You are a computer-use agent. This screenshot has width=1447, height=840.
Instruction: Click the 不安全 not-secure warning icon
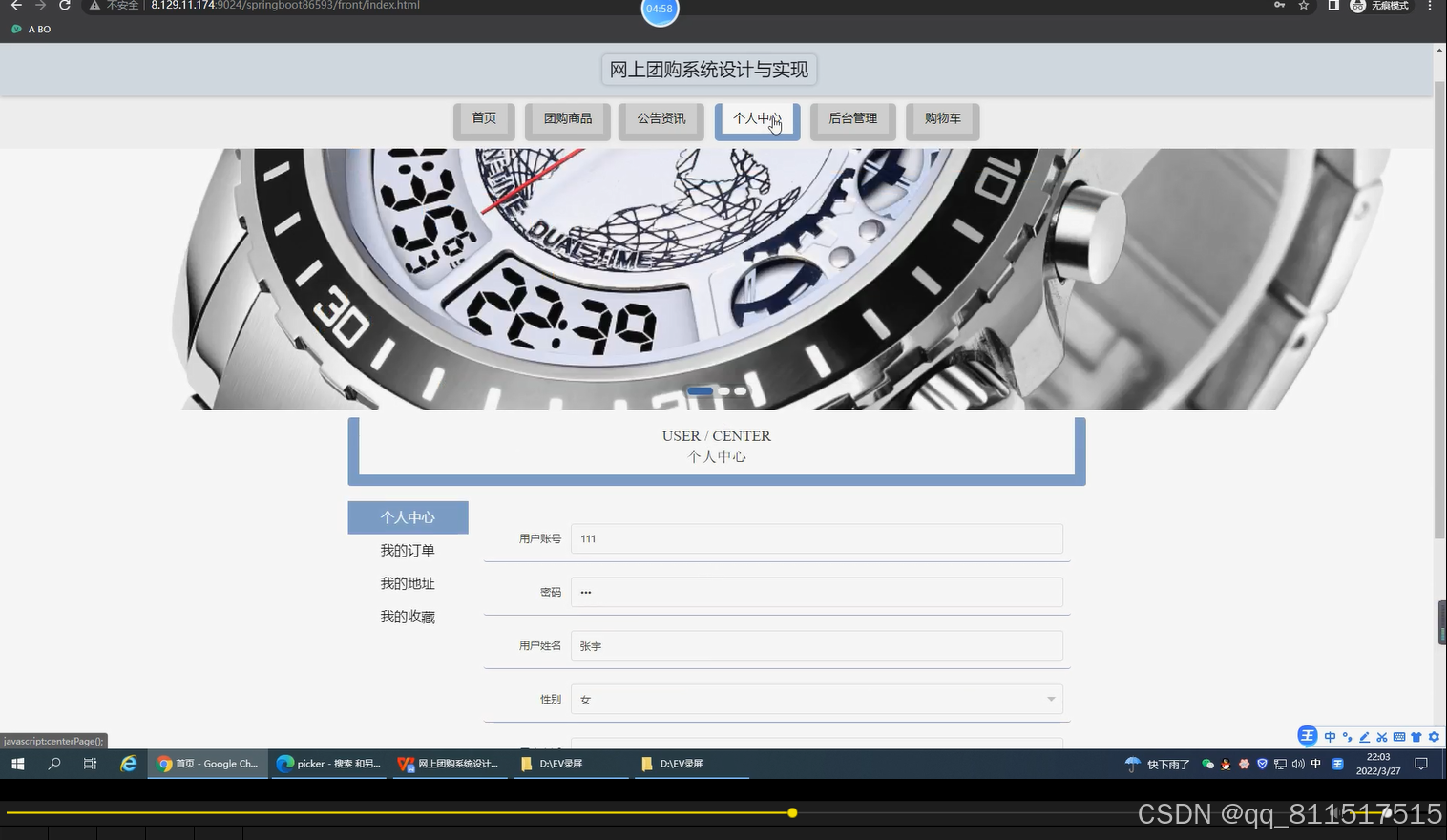click(x=114, y=6)
